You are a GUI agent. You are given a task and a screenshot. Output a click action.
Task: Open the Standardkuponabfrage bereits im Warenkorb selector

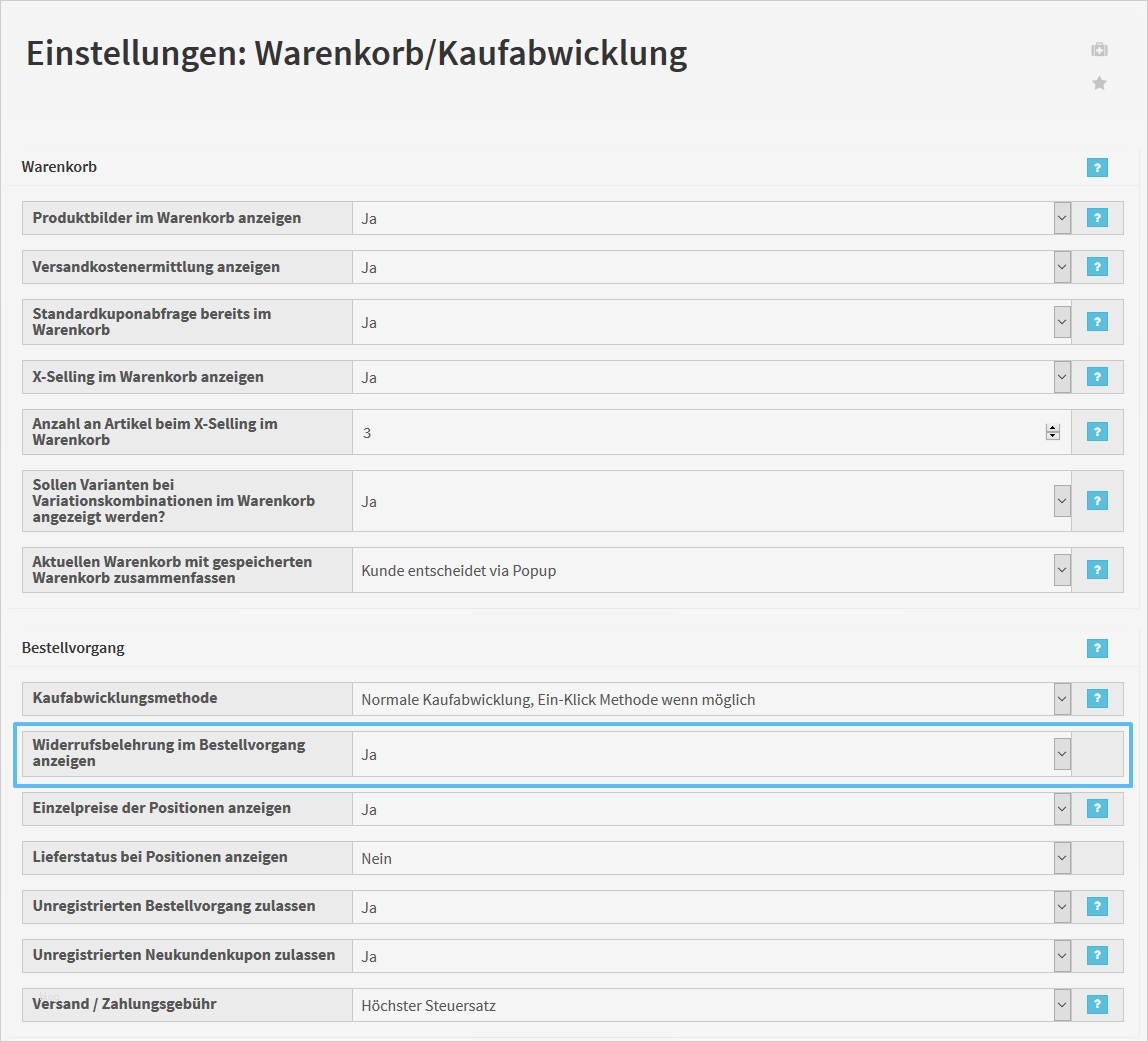pyautogui.click(x=1060, y=321)
